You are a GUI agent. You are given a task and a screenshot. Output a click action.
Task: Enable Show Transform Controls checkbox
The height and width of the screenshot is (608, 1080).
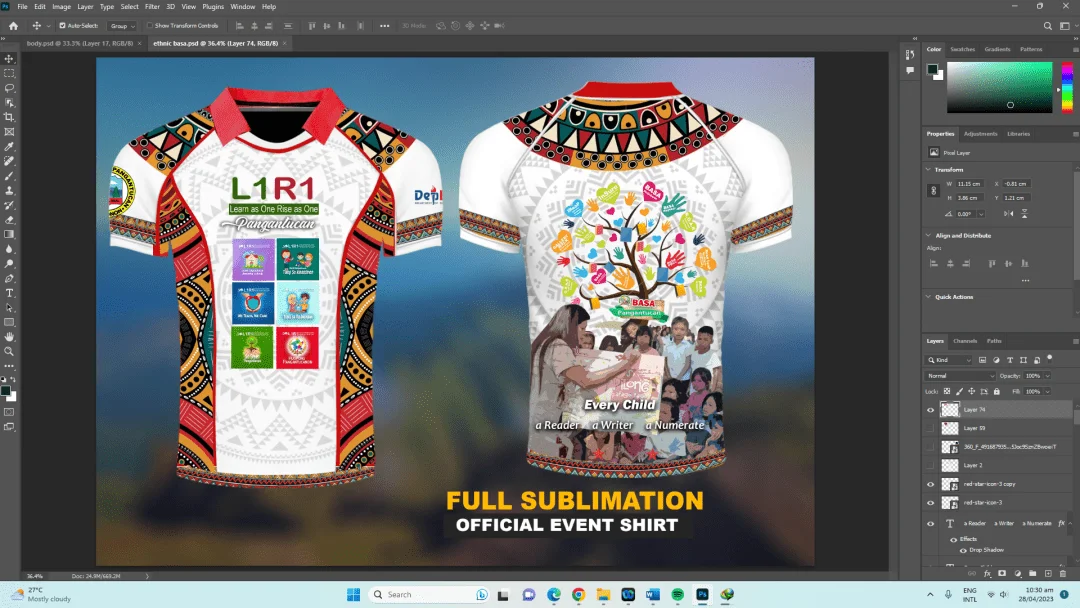point(149,25)
